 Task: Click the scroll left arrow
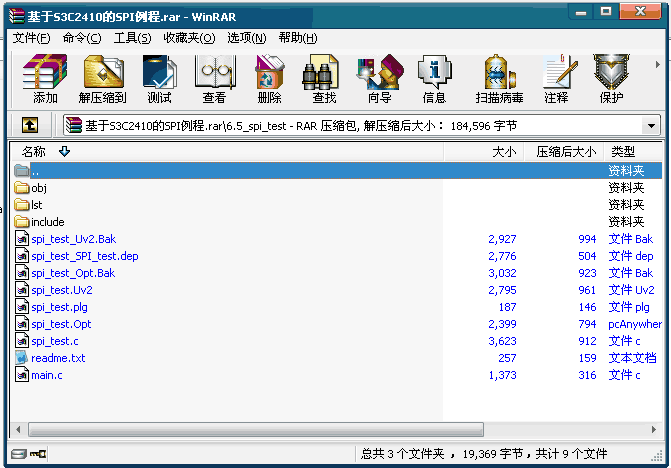click(x=18, y=429)
